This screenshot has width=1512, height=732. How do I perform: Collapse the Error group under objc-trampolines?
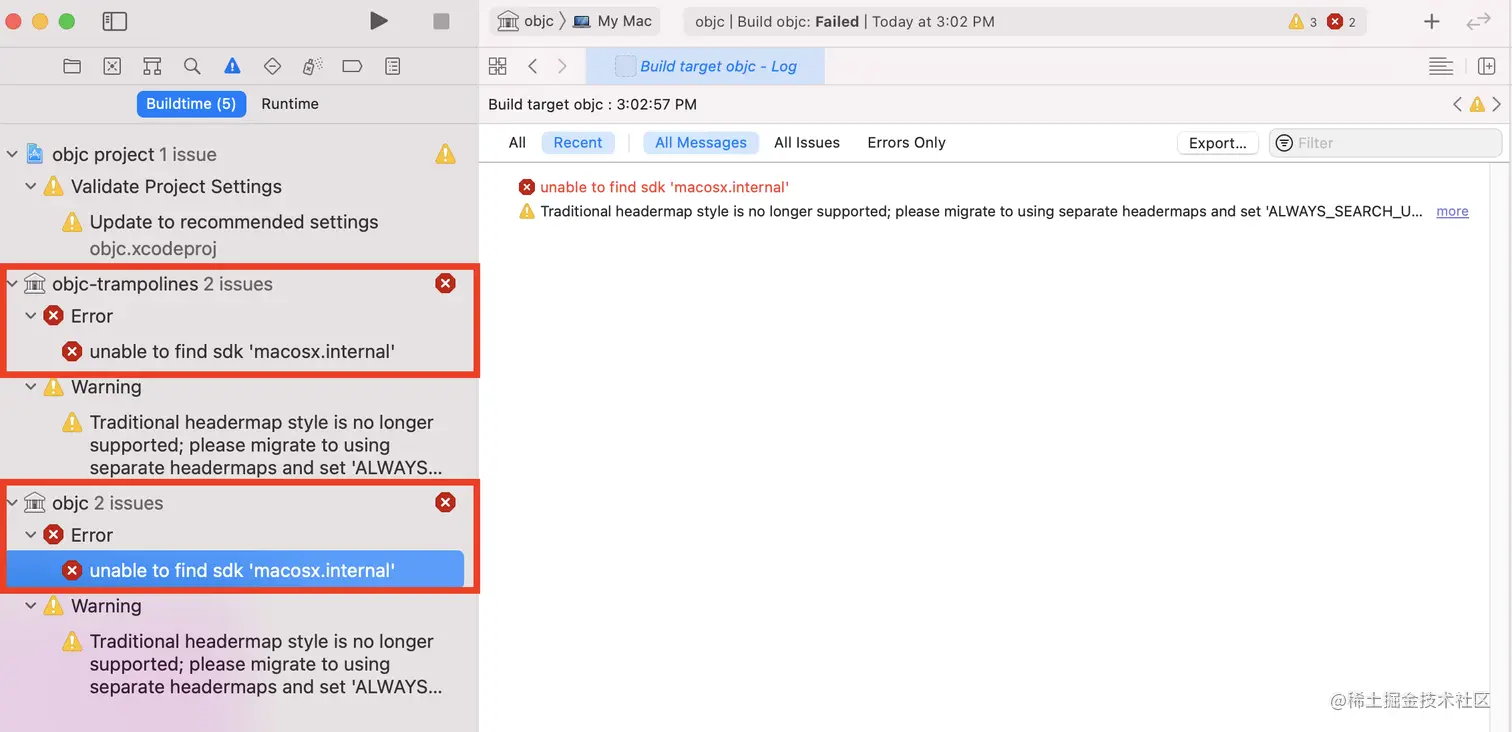point(31,316)
